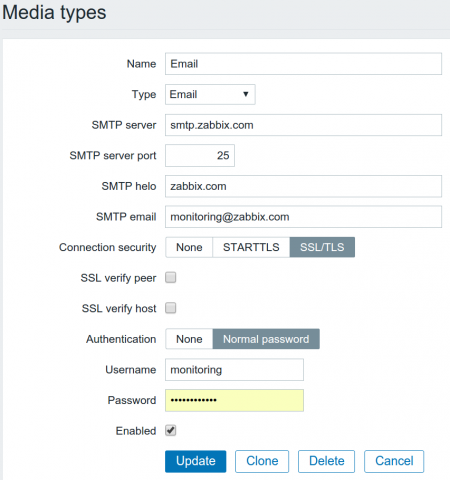Cancel editing the media type
Image resolution: width=450 pixels, height=480 pixels.
(x=394, y=461)
